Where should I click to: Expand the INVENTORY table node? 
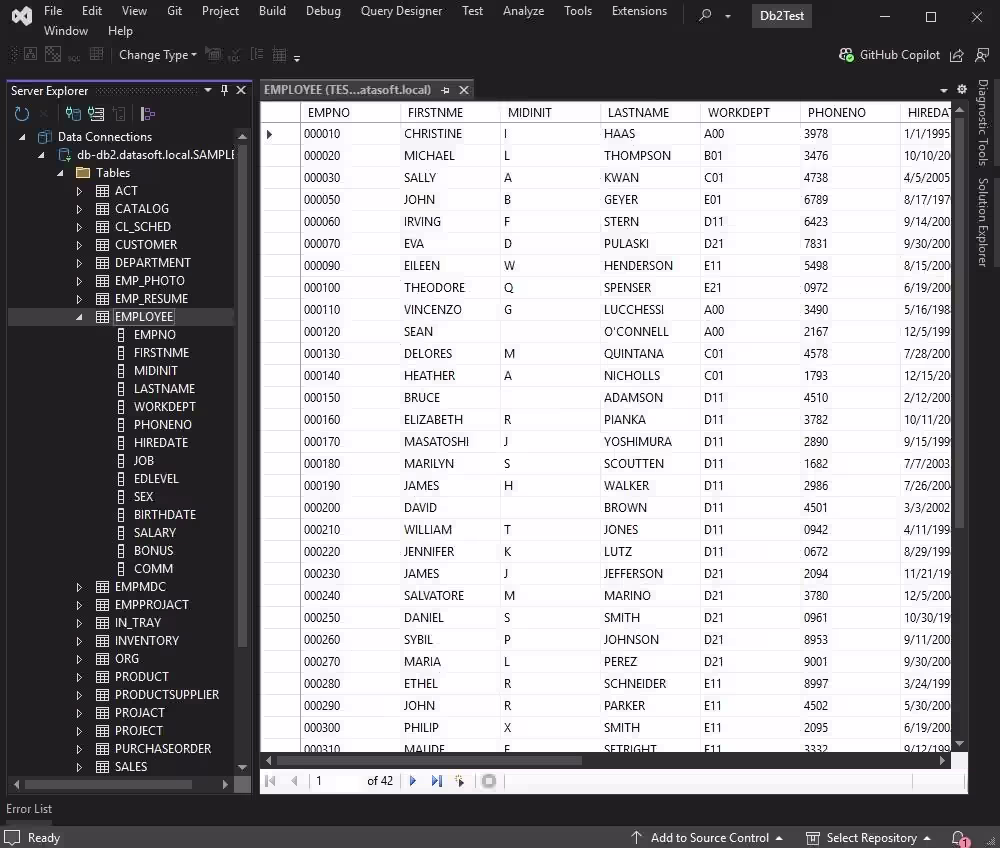point(79,641)
